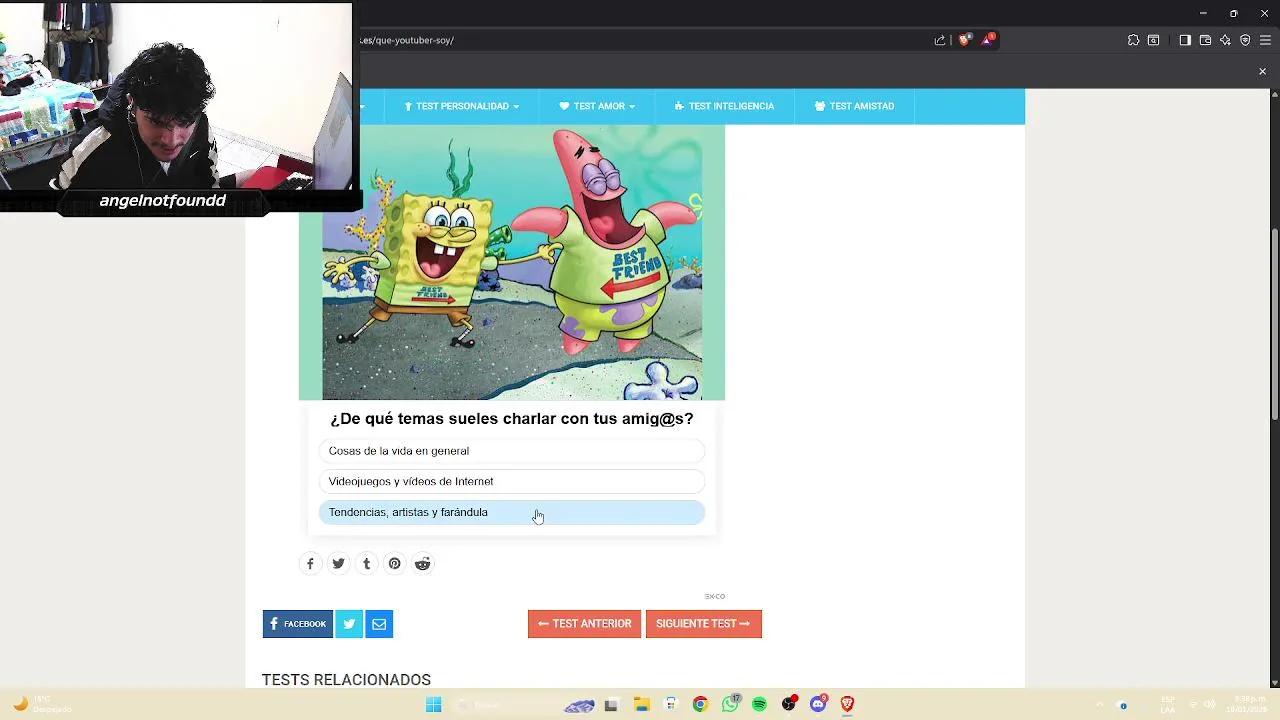
Task: Close the bar below the toolbar
Action: click(1262, 71)
